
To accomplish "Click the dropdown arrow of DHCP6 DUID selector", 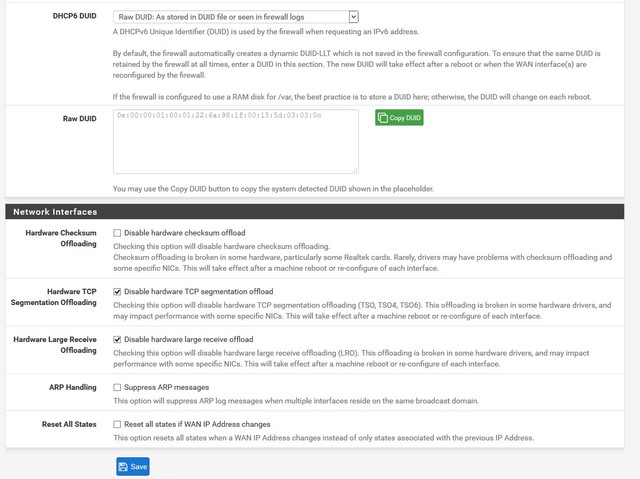I will click(353, 17).
